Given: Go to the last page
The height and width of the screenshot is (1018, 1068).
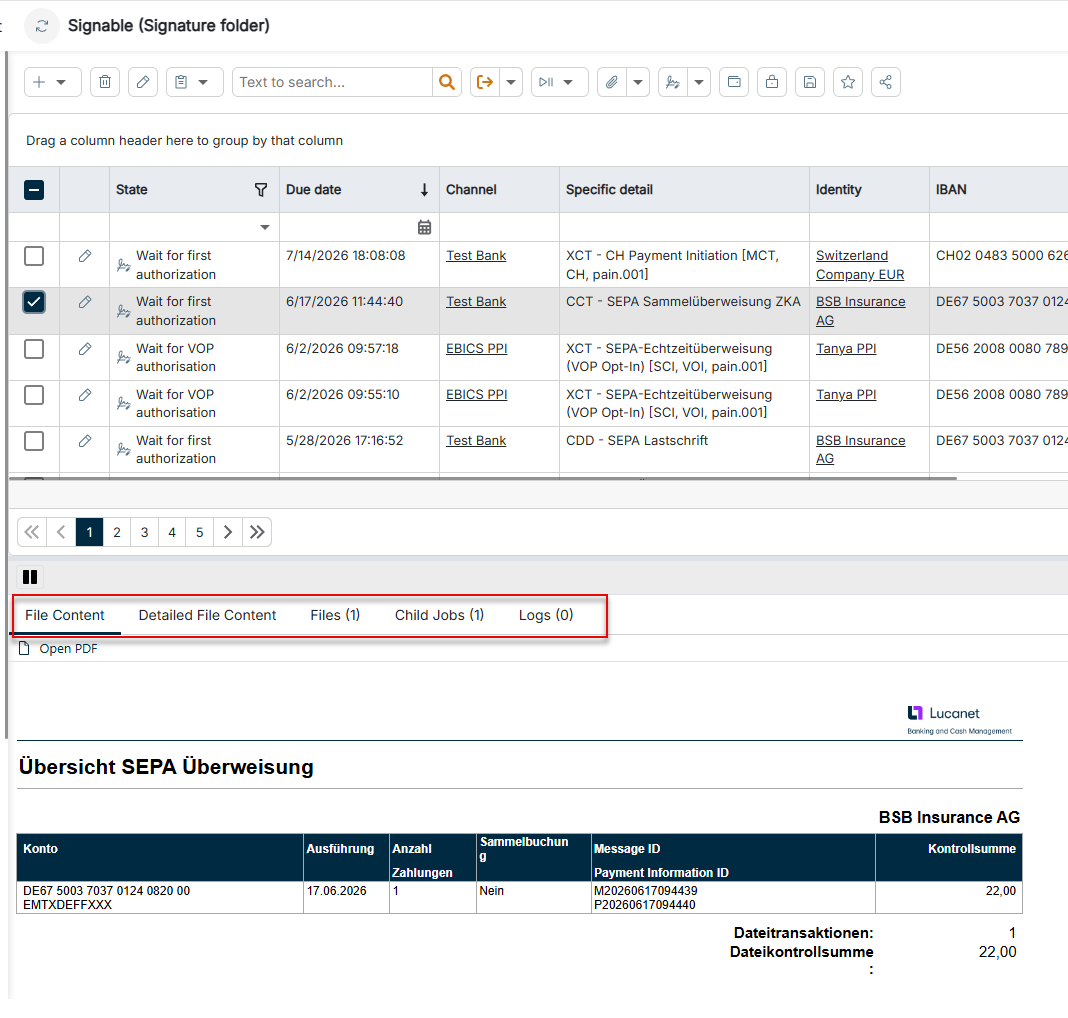Looking at the screenshot, I should coord(257,532).
